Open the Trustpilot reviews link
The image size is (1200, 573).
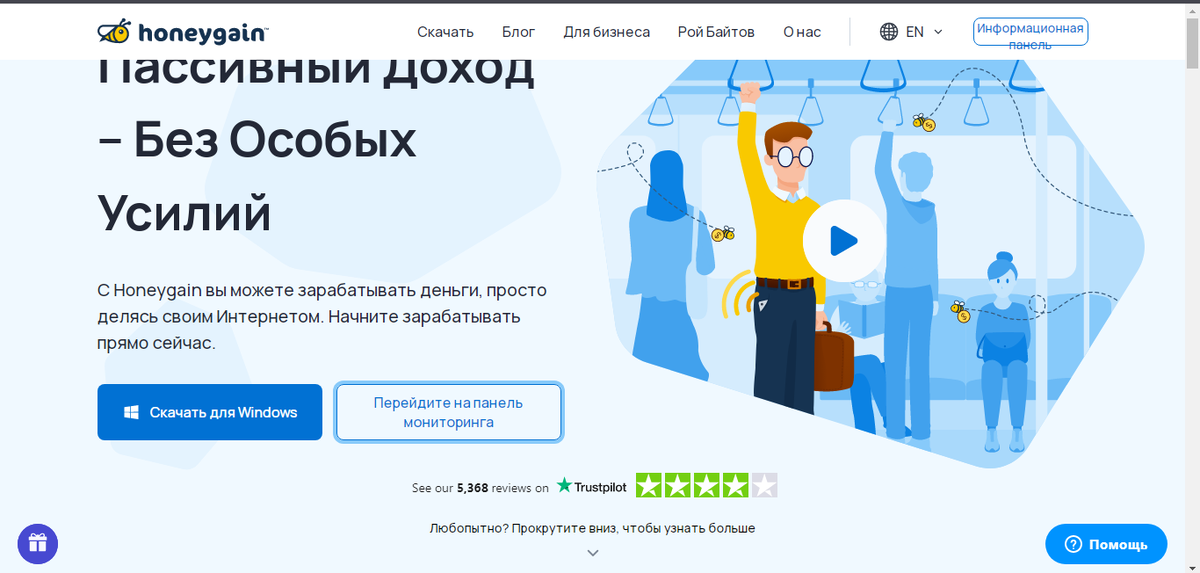click(592, 487)
